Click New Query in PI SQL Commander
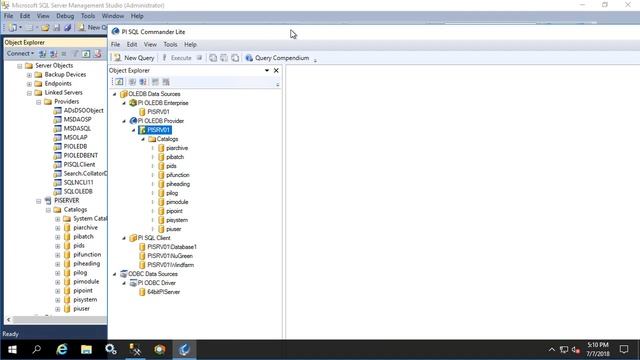Image resolution: width=640 pixels, height=360 pixels. [134, 58]
